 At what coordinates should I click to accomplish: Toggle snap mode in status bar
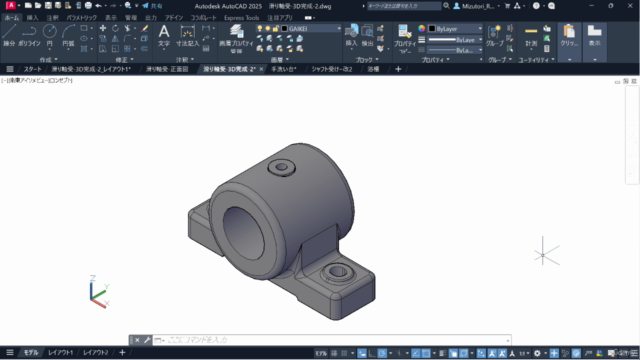tap(344, 353)
